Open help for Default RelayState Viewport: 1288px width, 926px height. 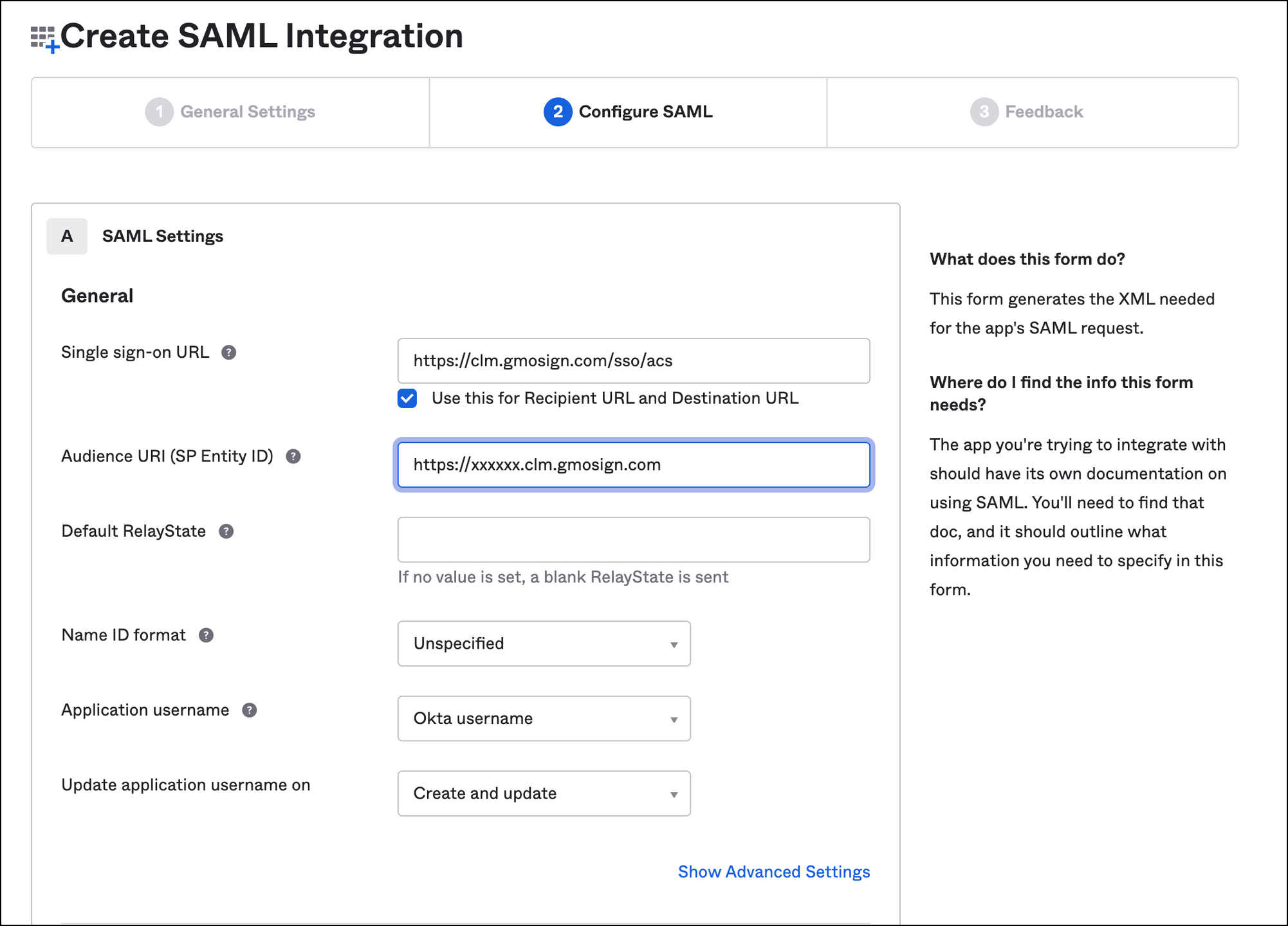(226, 532)
